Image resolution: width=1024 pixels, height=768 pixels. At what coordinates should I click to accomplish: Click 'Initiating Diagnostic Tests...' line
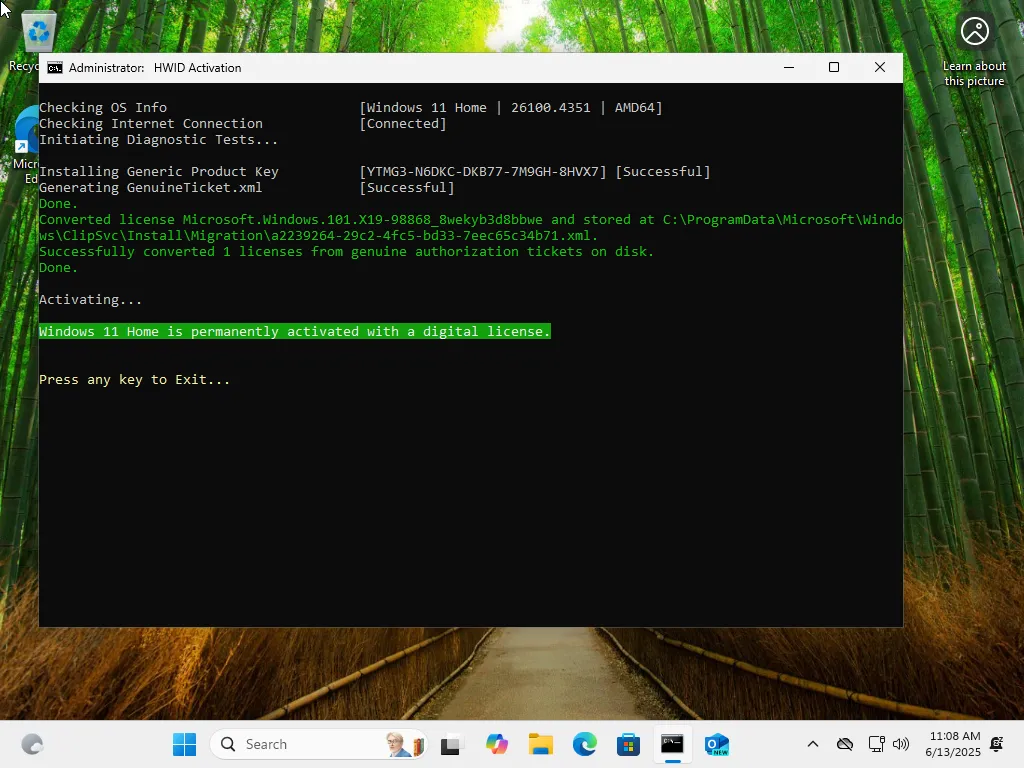point(159,140)
